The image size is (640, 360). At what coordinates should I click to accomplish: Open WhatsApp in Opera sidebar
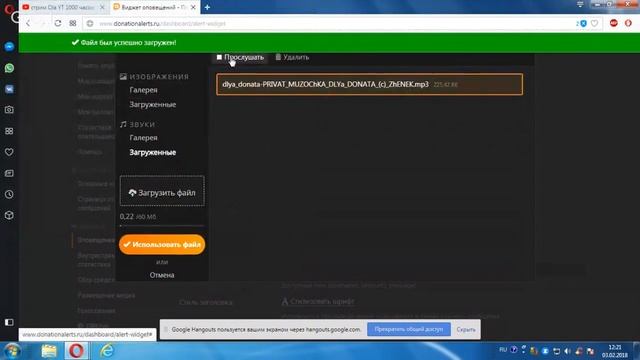(x=9, y=68)
